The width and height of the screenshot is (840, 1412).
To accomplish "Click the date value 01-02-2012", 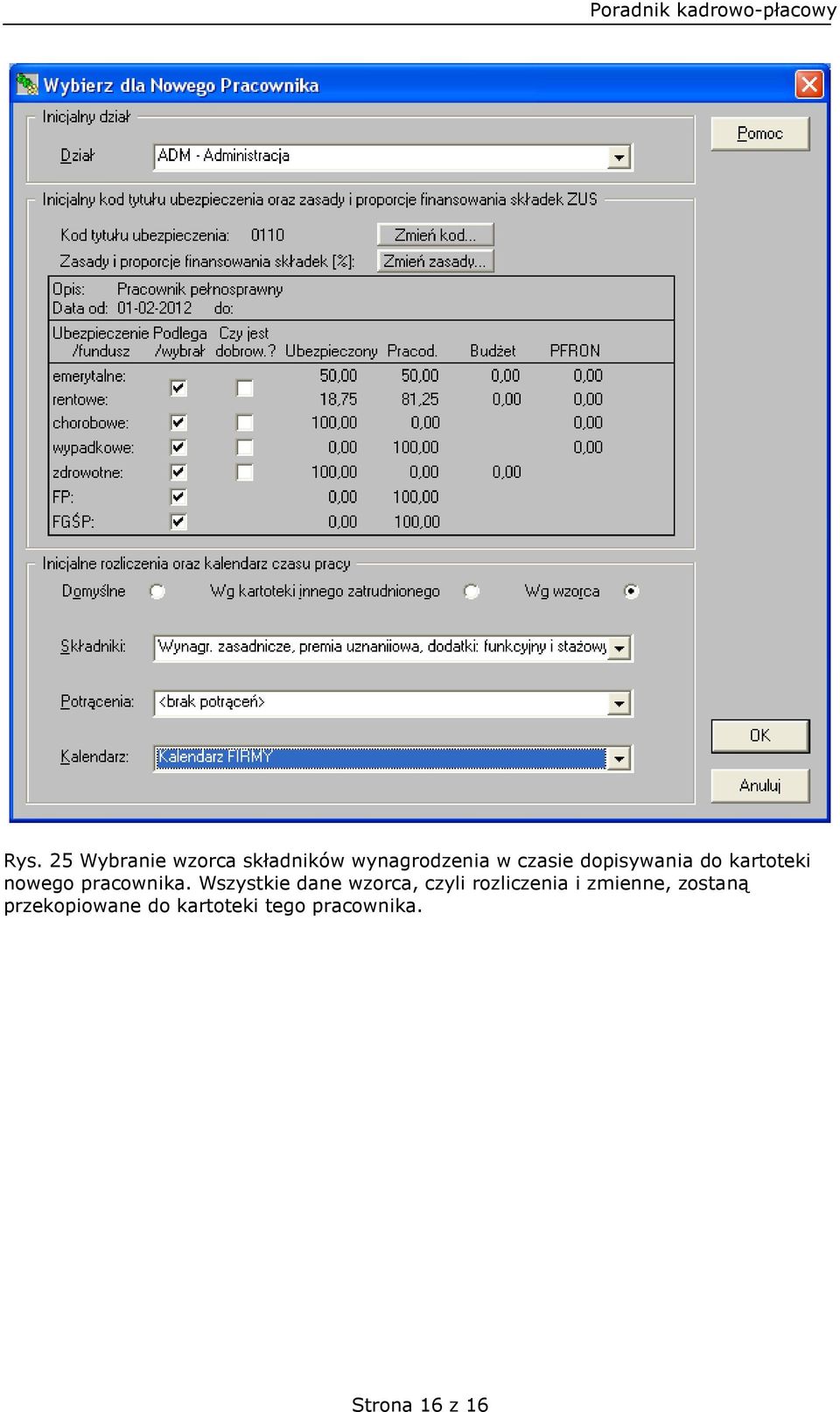I will click(154, 308).
